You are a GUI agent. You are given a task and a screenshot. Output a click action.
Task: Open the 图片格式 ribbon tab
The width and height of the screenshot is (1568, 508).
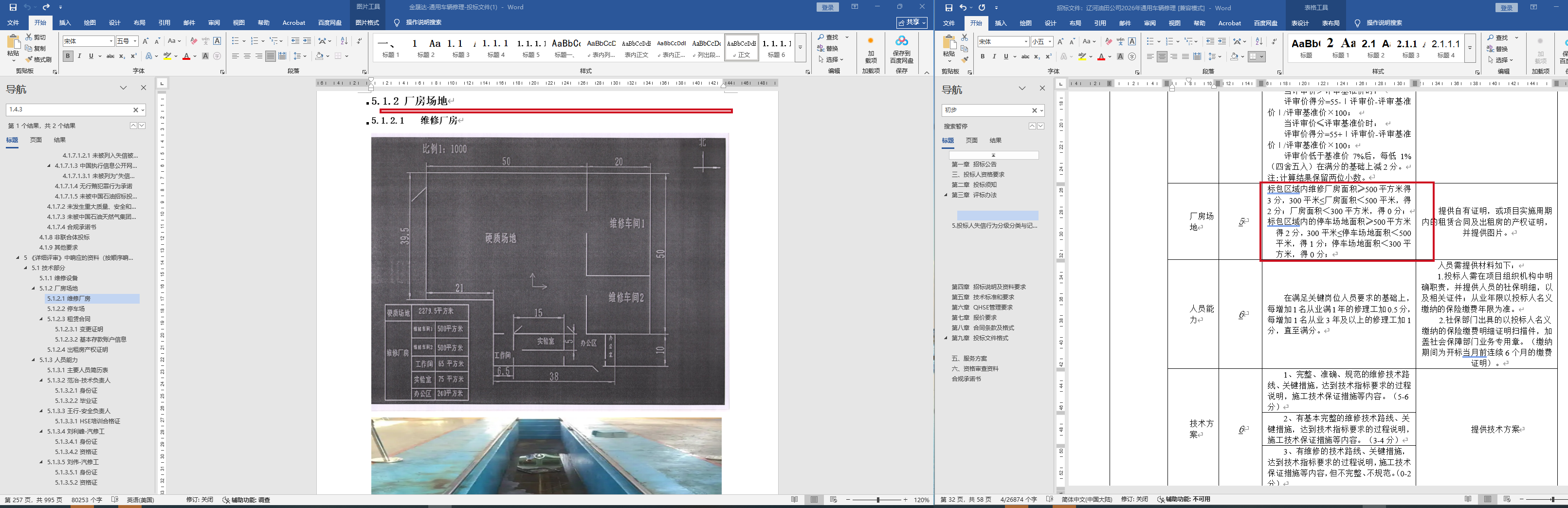366,22
